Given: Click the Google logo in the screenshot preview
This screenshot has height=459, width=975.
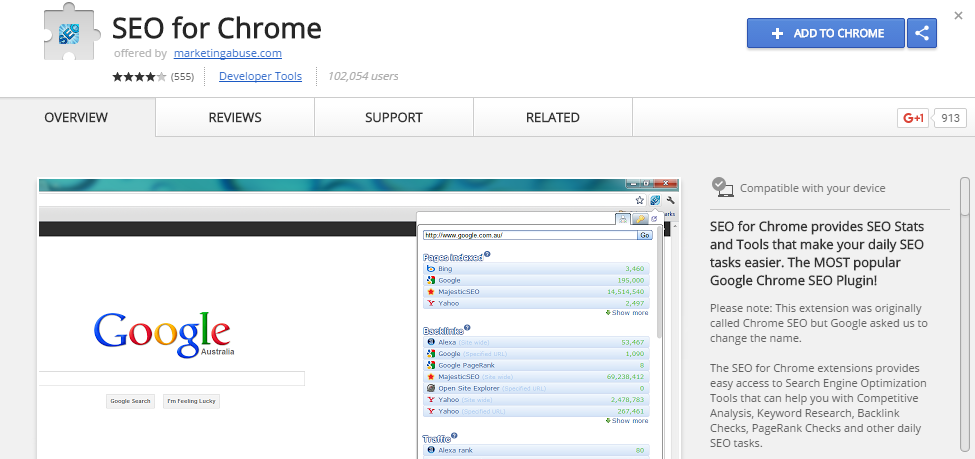Looking at the screenshot, I should (161, 332).
